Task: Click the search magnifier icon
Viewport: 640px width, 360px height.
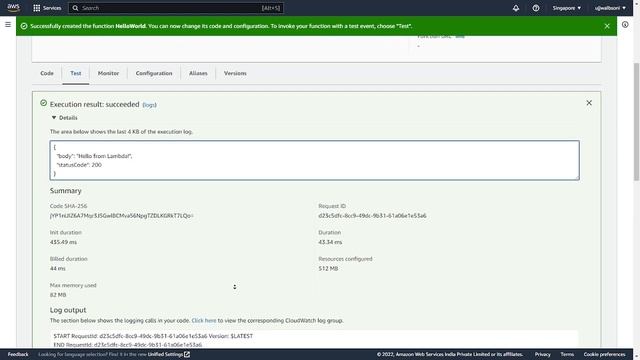Action: pyautogui.click(x=76, y=8)
